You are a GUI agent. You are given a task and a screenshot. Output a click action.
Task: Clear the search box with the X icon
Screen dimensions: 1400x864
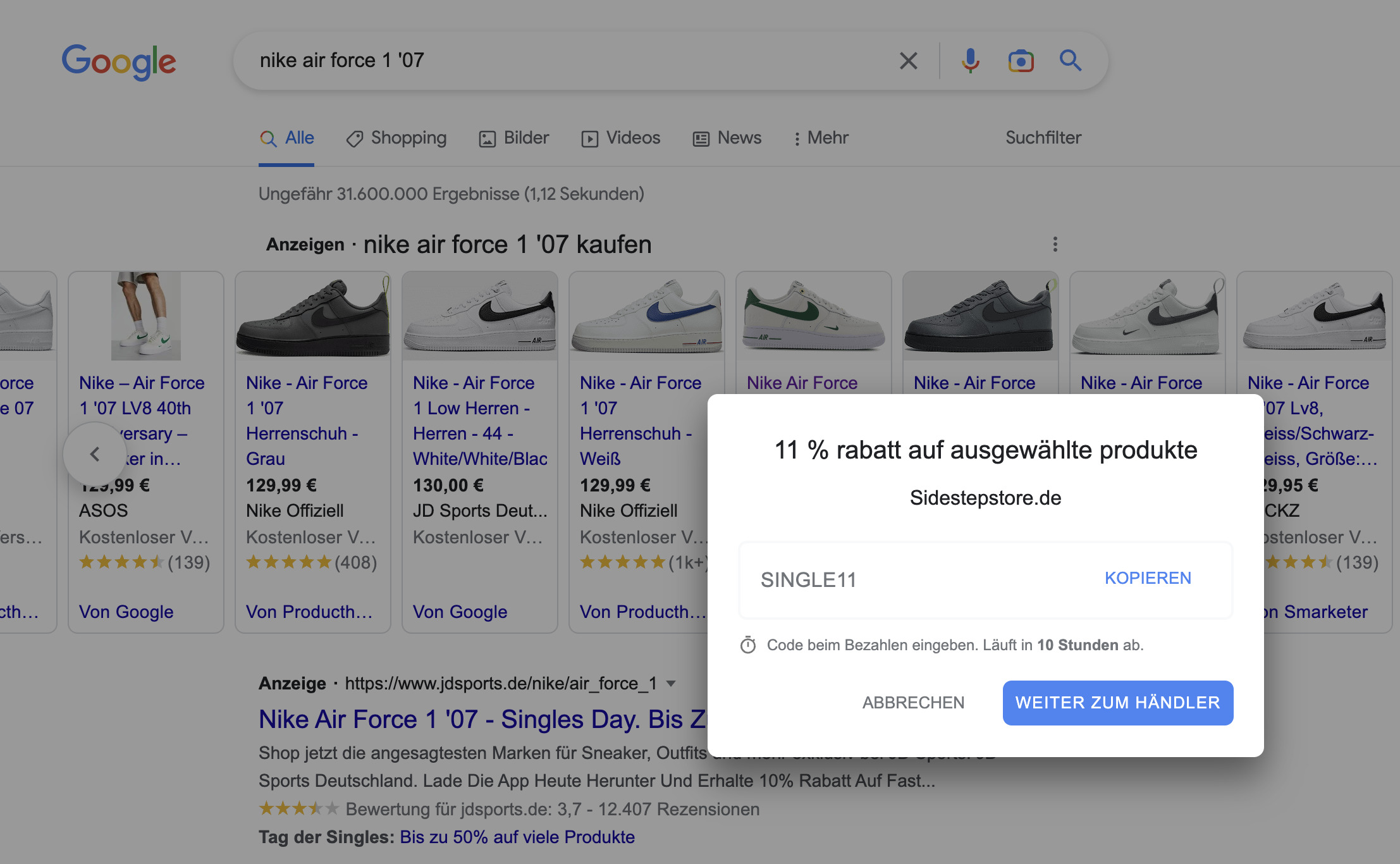[x=908, y=61]
